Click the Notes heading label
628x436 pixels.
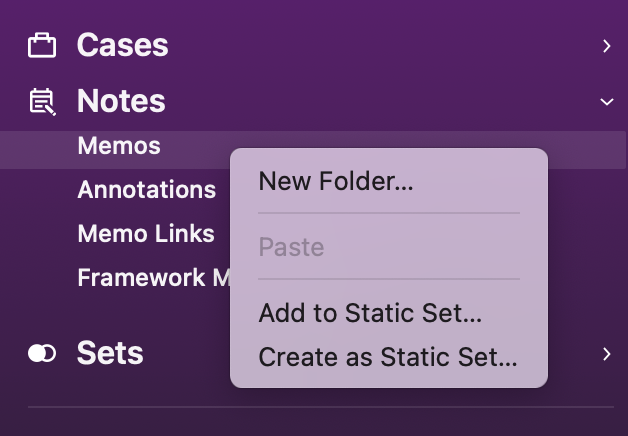[121, 101]
